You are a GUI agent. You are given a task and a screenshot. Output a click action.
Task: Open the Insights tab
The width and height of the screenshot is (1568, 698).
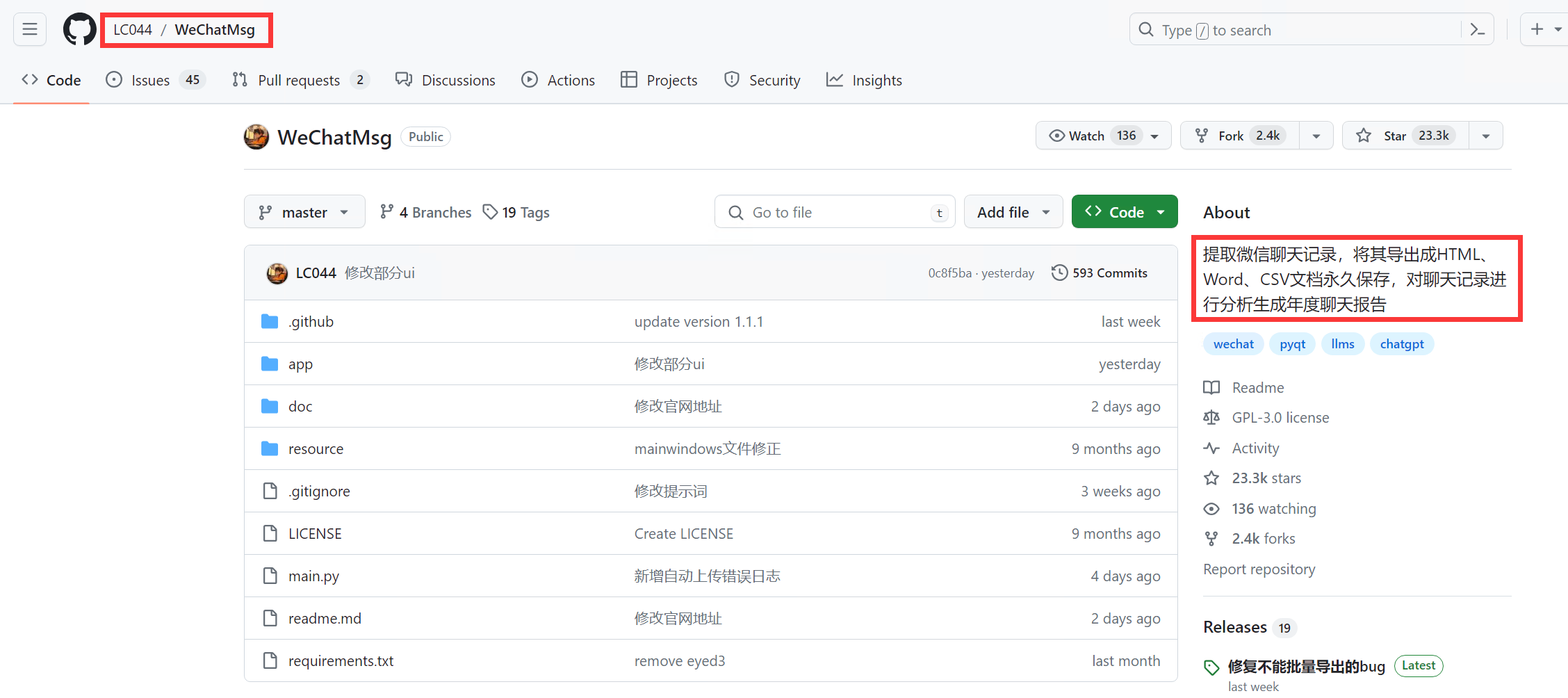pos(864,80)
